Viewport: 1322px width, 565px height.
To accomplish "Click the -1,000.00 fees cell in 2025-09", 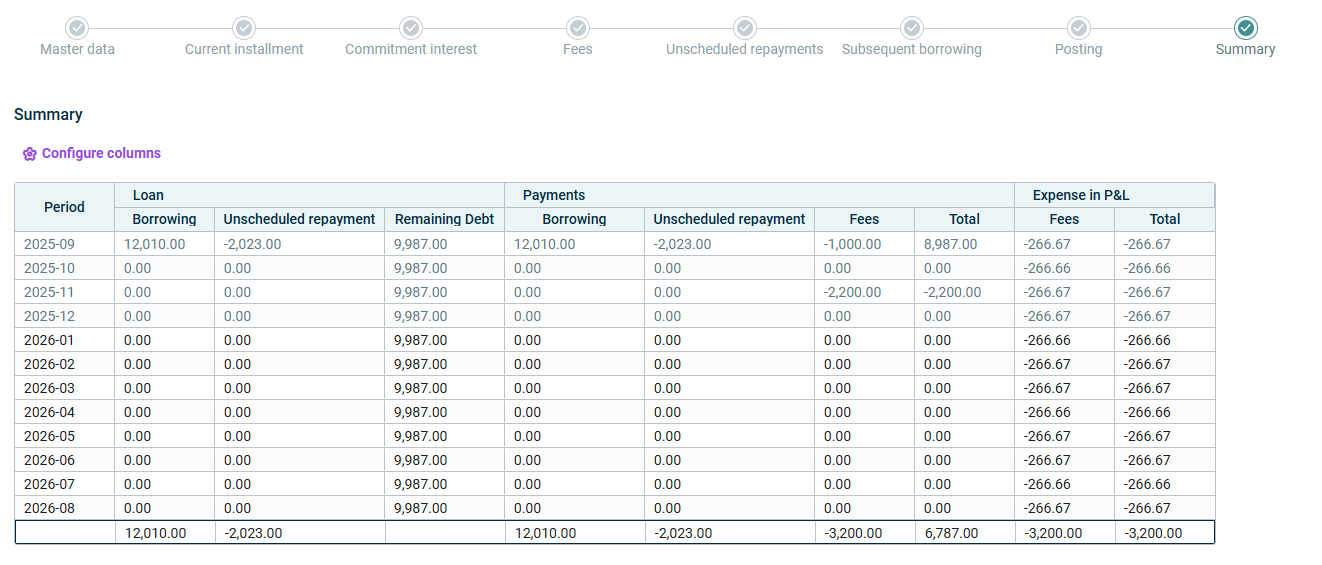I will click(x=865, y=244).
